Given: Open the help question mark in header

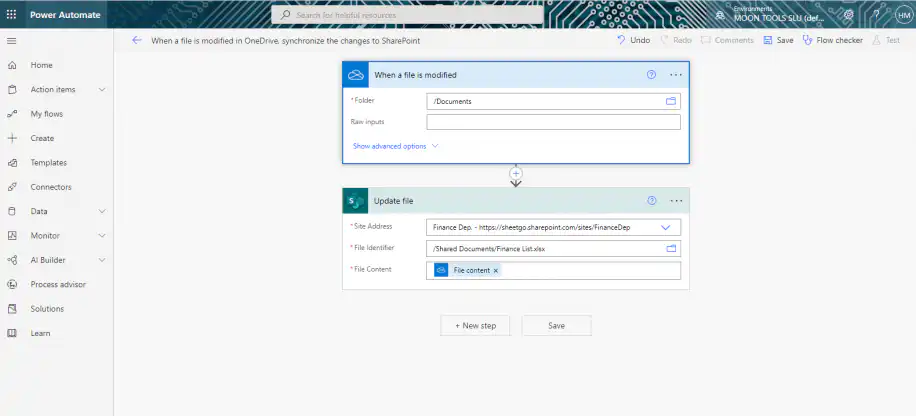Looking at the screenshot, I should coord(876,15).
